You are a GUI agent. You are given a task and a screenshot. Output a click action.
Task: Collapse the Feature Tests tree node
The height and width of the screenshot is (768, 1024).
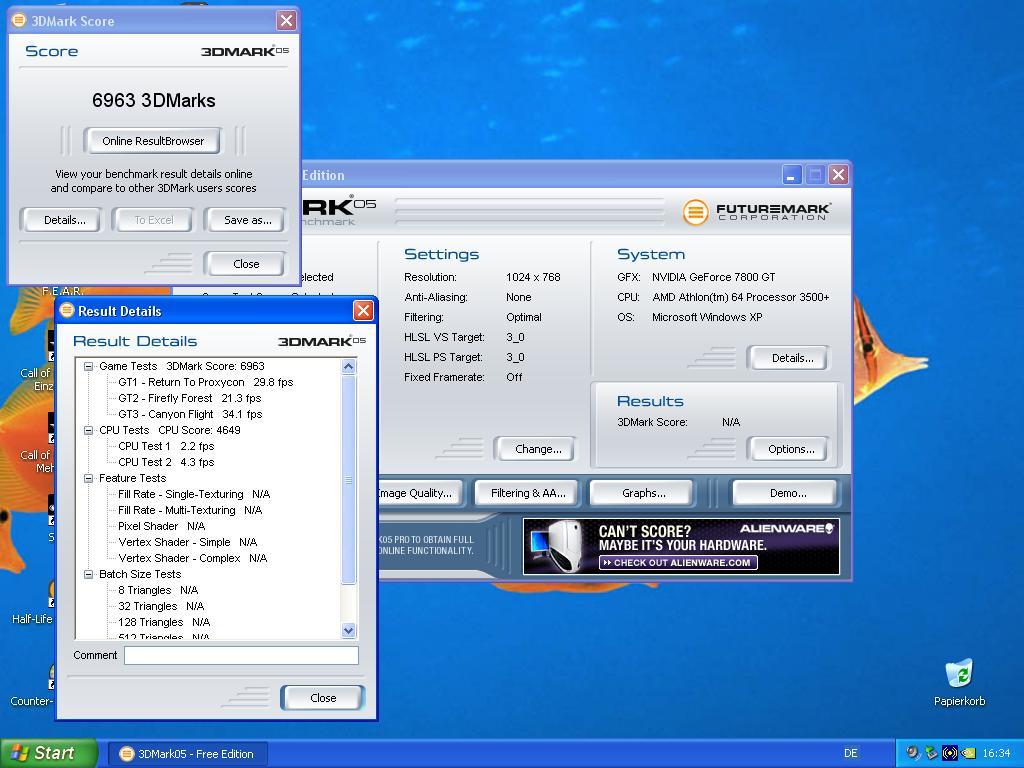[88, 478]
